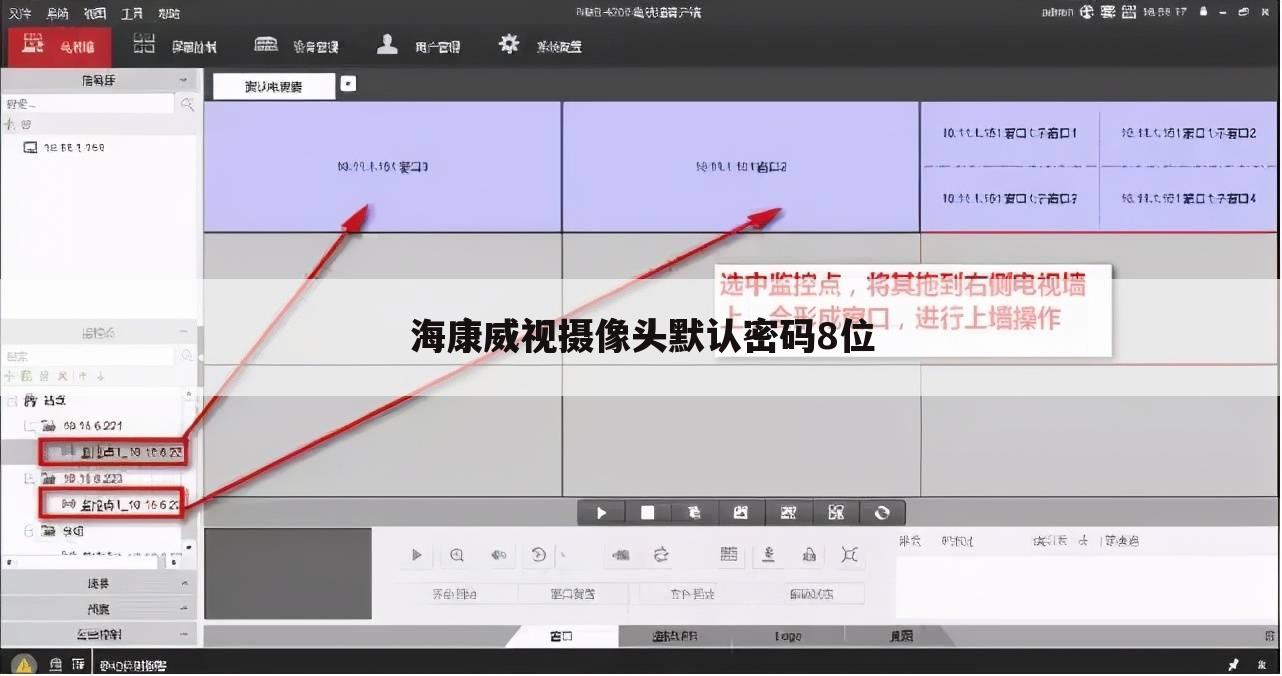The width and height of the screenshot is (1282, 676).
Task: Click the rotating arrows icon in lower toolbar
Action: 661,555
